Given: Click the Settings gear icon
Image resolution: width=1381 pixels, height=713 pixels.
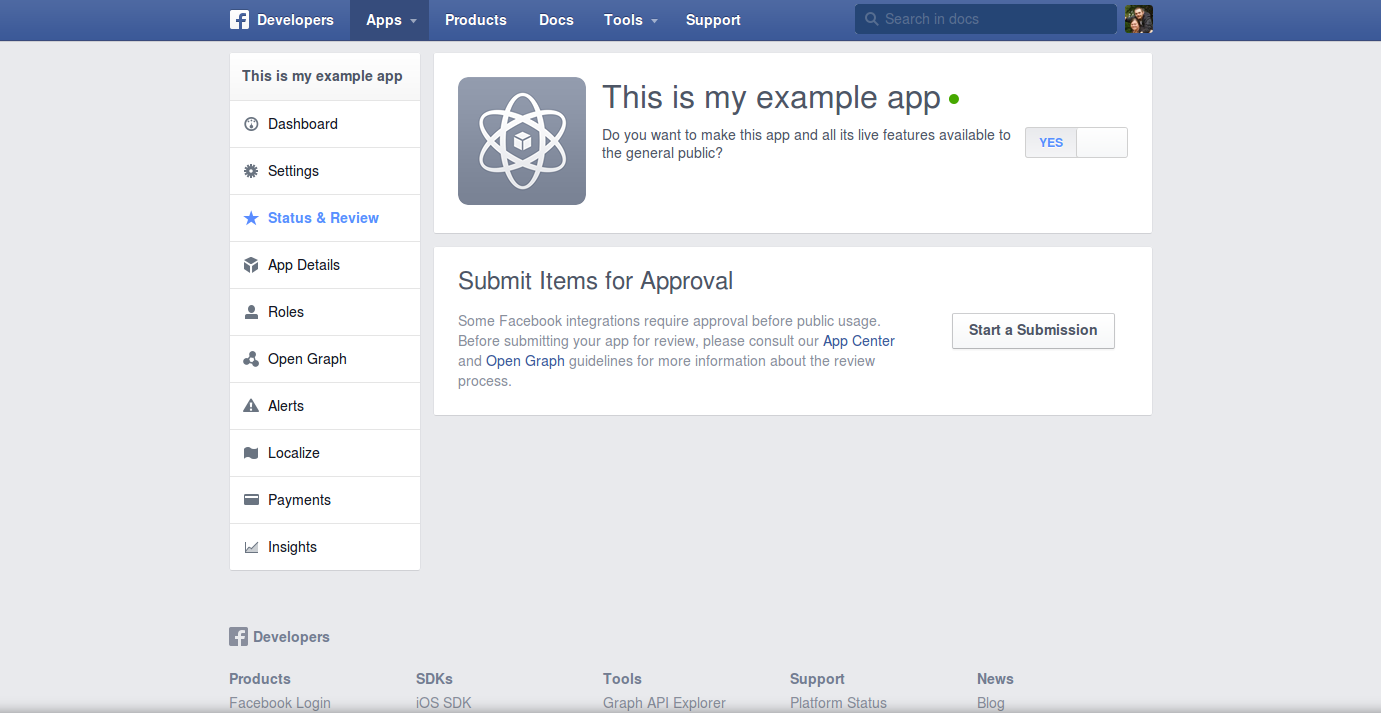Looking at the screenshot, I should (x=251, y=171).
